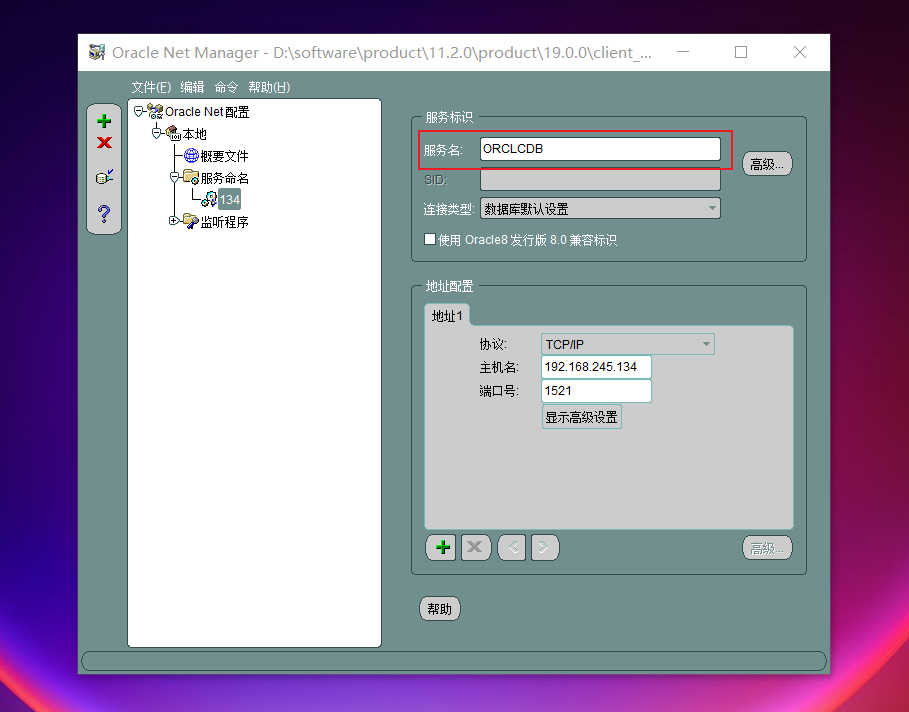Open the 协议 TCP/IP dropdown

click(x=628, y=344)
